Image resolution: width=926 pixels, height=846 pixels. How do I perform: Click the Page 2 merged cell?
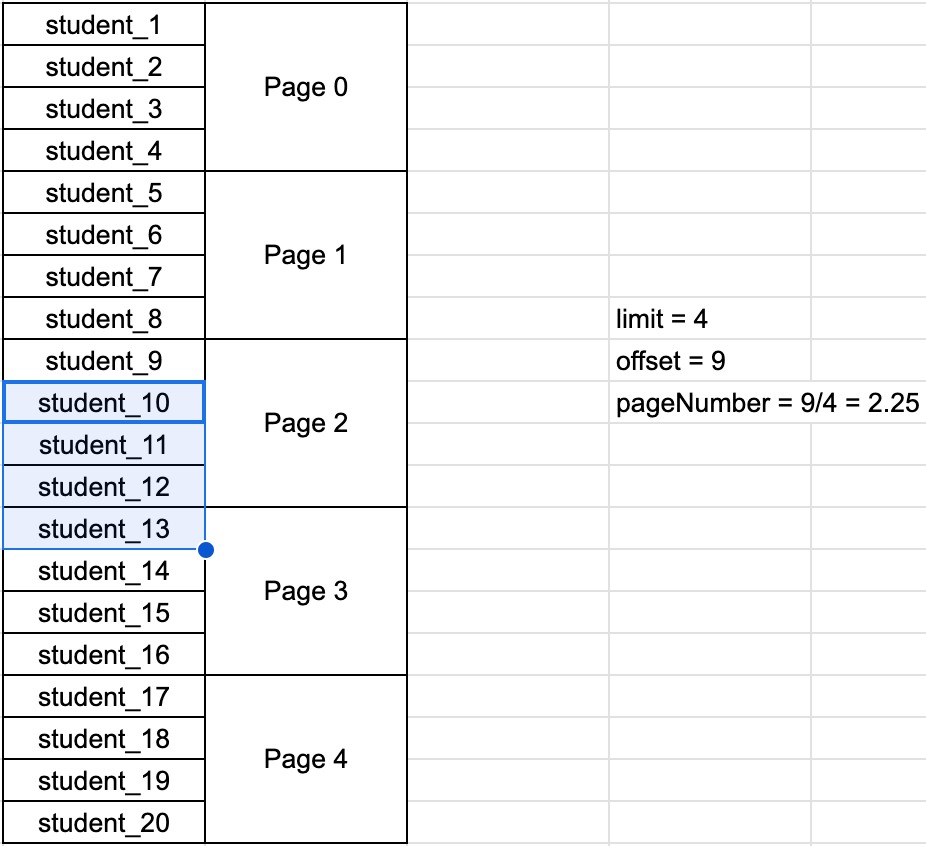pyautogui.click(x=306, y=423)
